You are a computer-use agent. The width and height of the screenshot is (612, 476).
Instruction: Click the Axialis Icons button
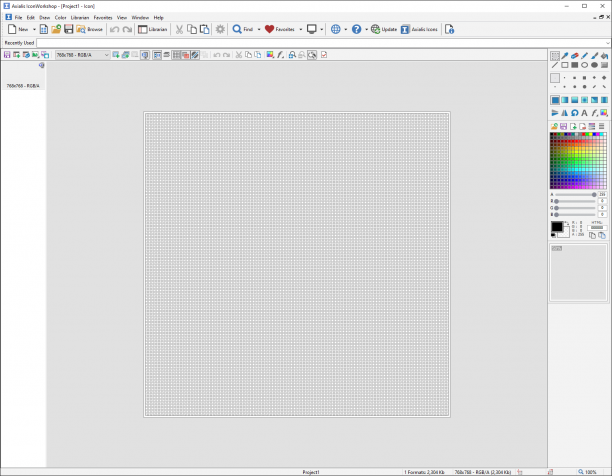click(419, 29)
